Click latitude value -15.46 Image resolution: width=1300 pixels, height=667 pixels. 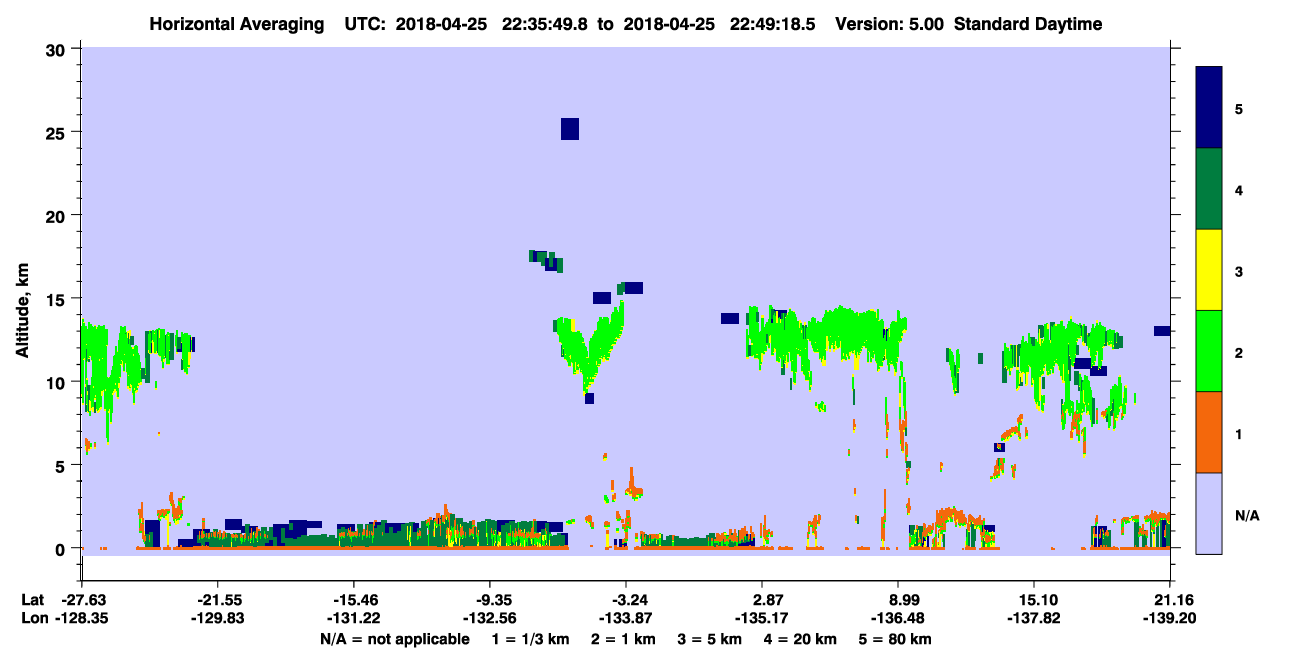(x=354, y=600)
